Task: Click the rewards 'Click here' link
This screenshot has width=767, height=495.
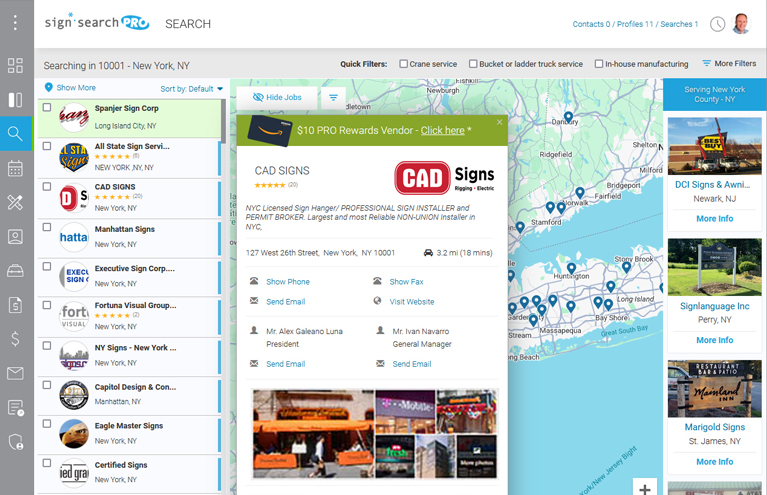Action: point(442,131)
